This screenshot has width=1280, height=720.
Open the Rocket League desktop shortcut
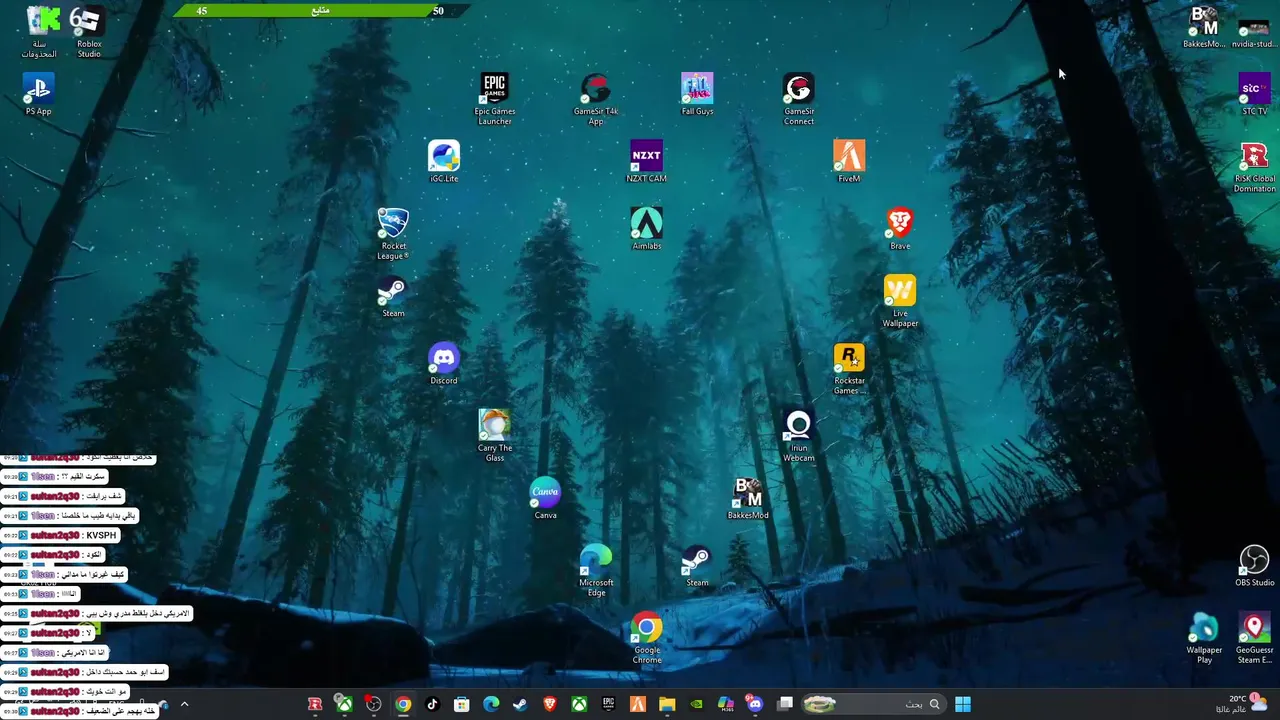[x=393, y=234]
